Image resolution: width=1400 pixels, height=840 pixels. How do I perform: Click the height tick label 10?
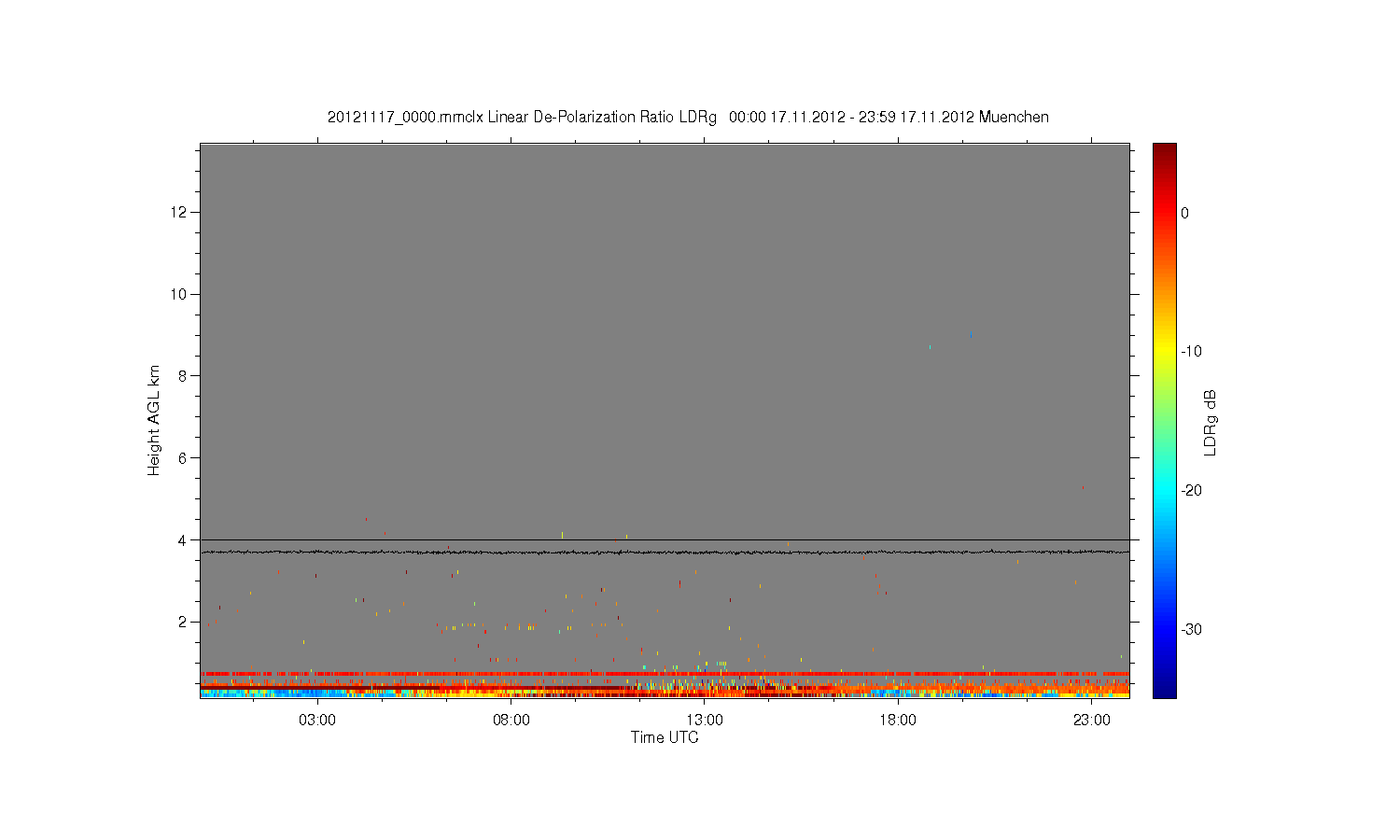pos(180,294)
